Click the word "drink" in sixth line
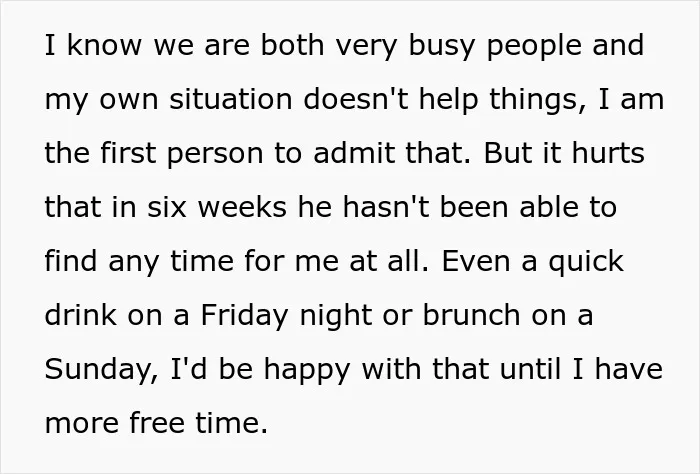Viewport: 700px width, 474px height. pyautogui.click(x=81, y=315)
